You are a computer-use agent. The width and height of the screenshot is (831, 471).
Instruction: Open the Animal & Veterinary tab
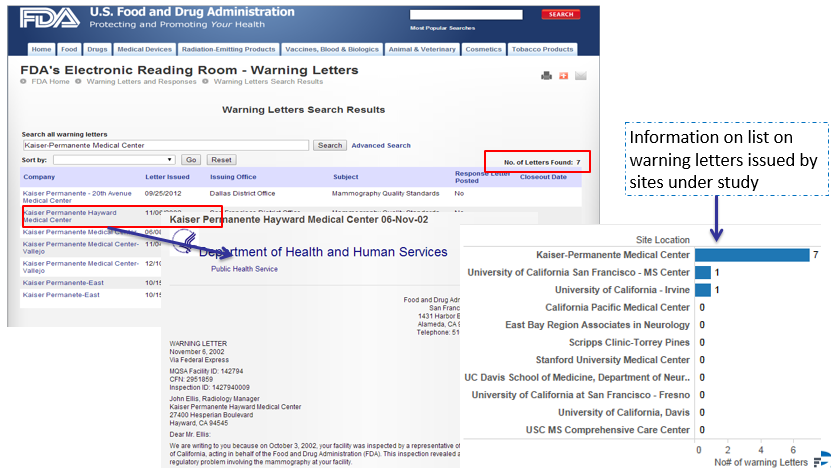coord(422,49)
